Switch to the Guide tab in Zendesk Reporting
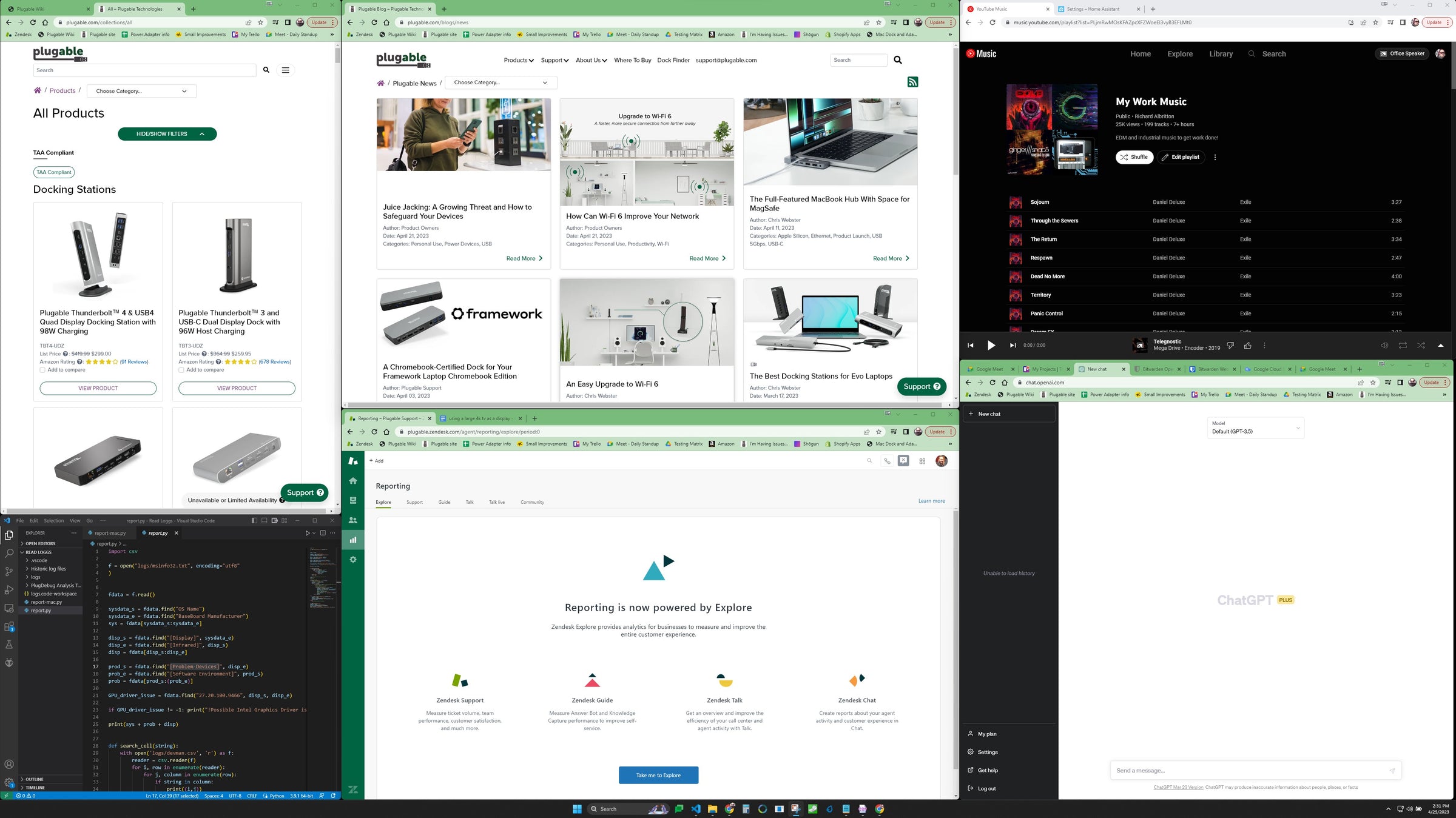The height and width of the screenshot is (818, 1456). [x=444, y=502]
